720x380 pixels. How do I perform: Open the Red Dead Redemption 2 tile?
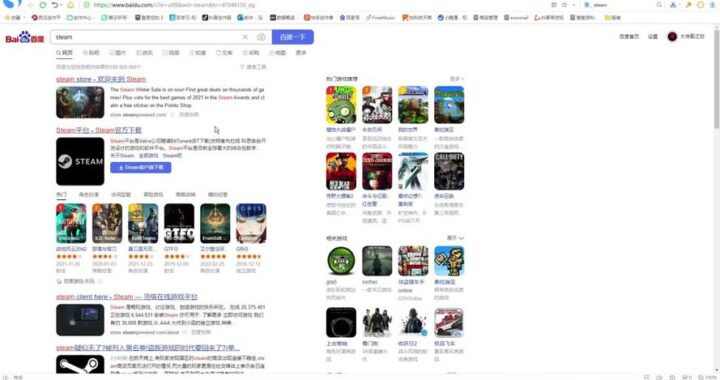click(x=341, y=171)
